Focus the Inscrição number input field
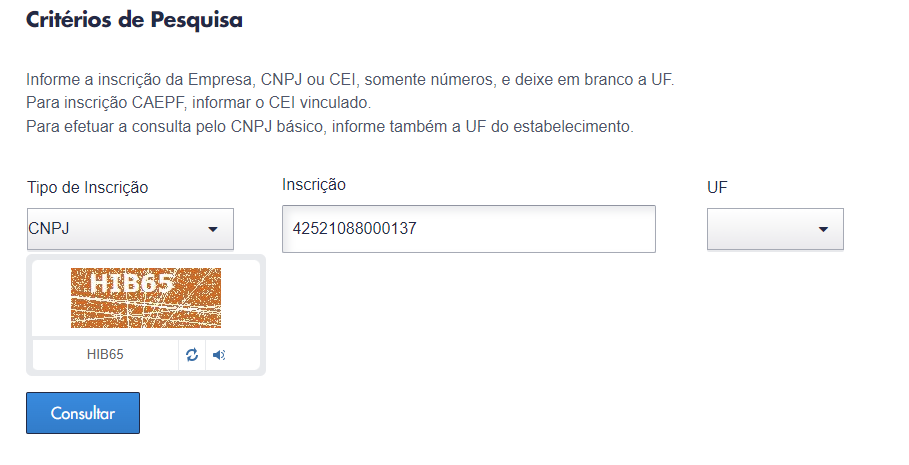 [x=468, y=229]
